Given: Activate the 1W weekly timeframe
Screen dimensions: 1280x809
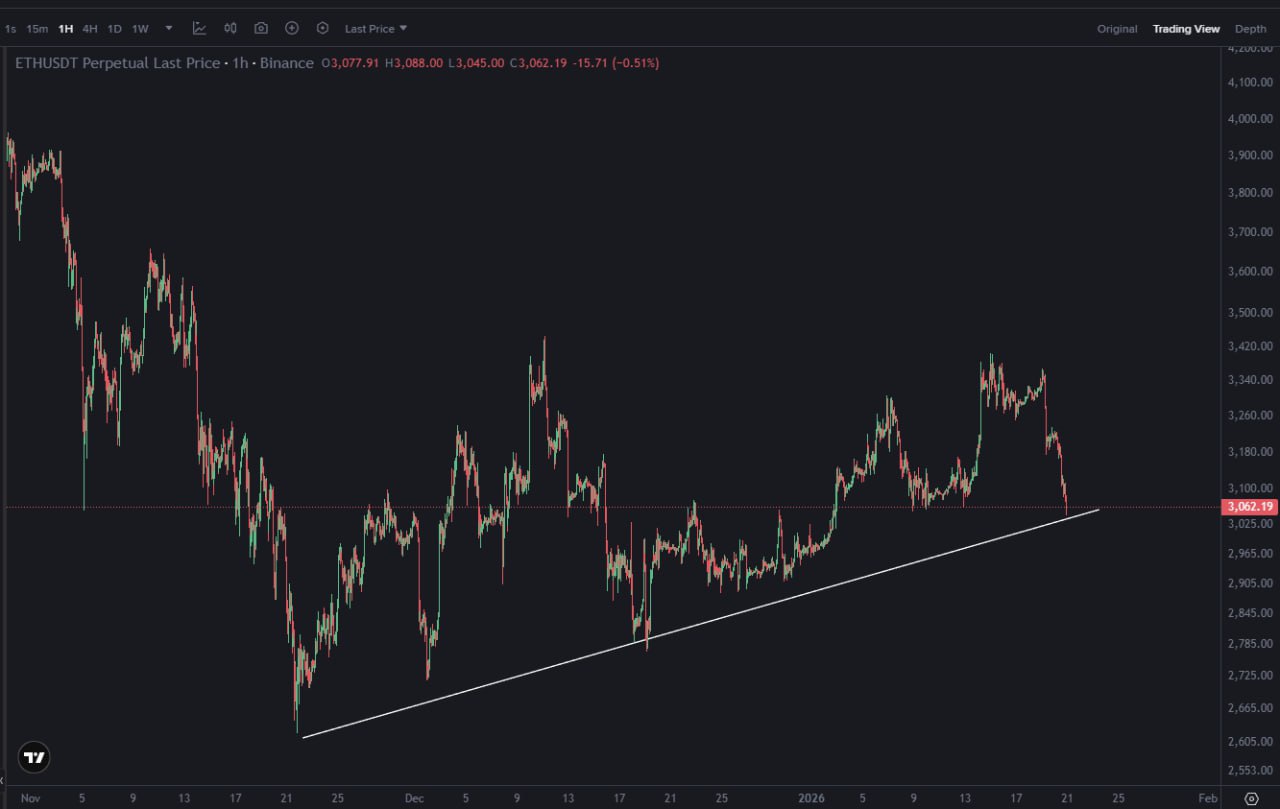Looking at the screenshot, I should tap(139, 28).
